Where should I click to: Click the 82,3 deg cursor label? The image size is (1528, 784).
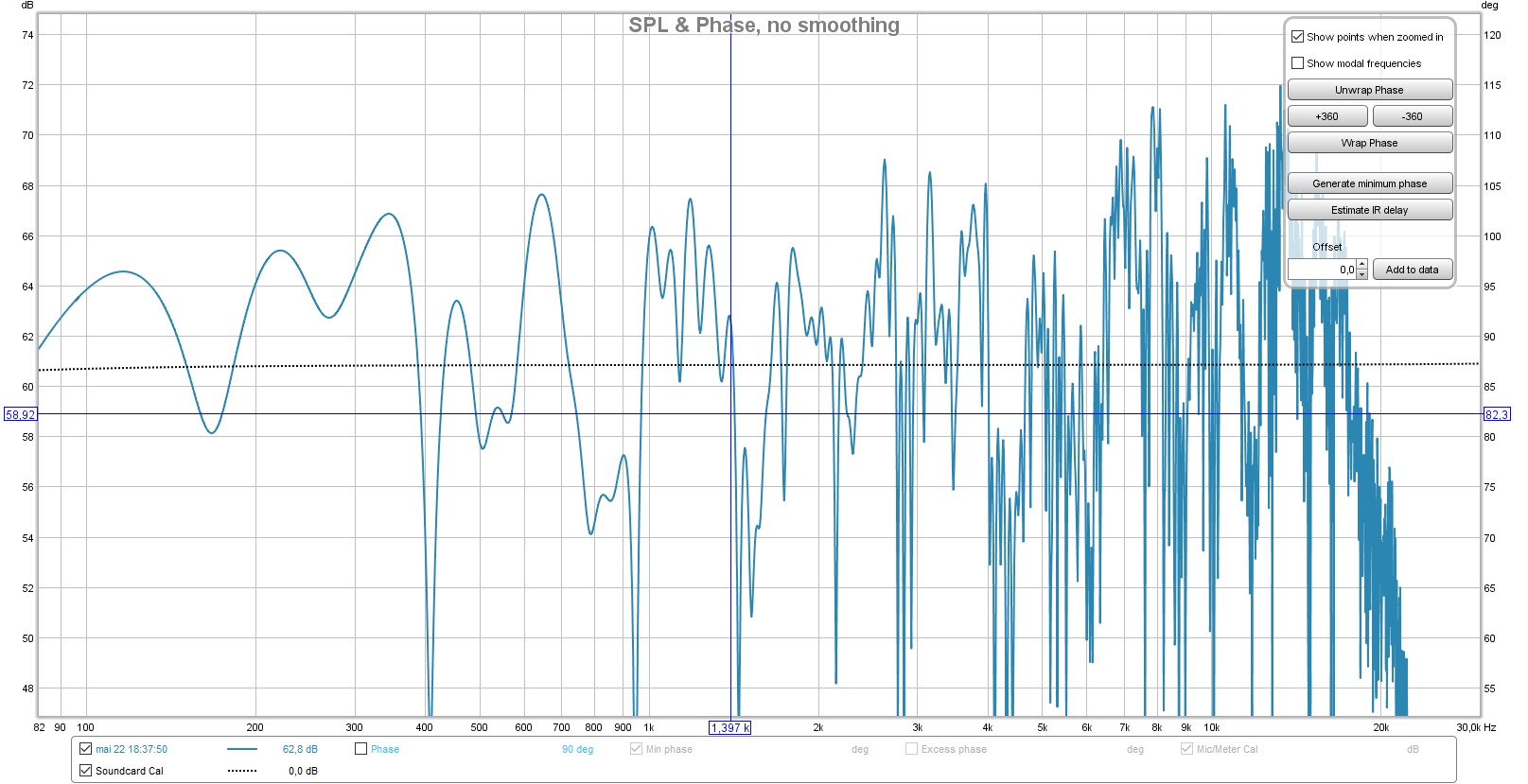click(x=1497, y=414)
